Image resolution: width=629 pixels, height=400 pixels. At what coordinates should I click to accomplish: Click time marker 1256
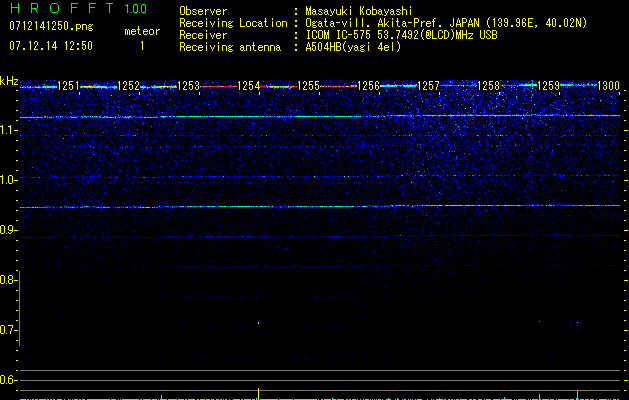point(369,86)
